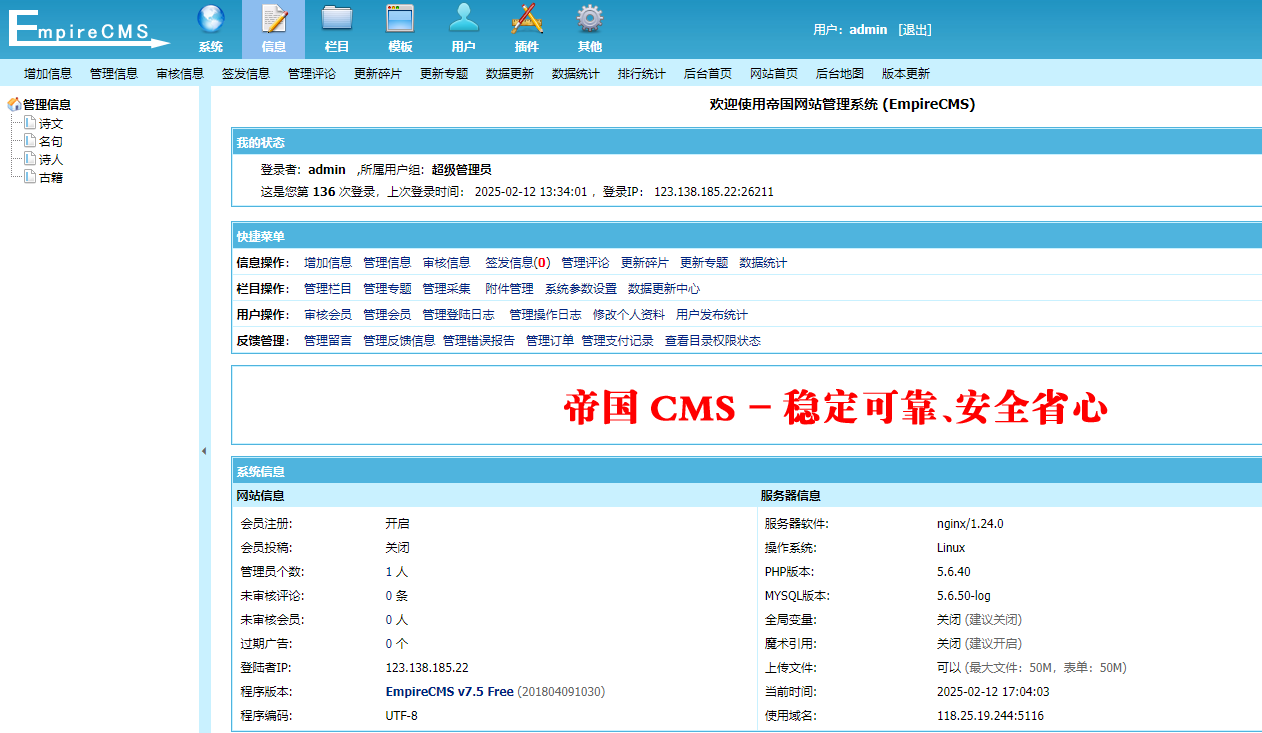The height and width of the screenshot is (733, 1262).
Task: Click the page icon beside 名句
Action: coord(30,141)
